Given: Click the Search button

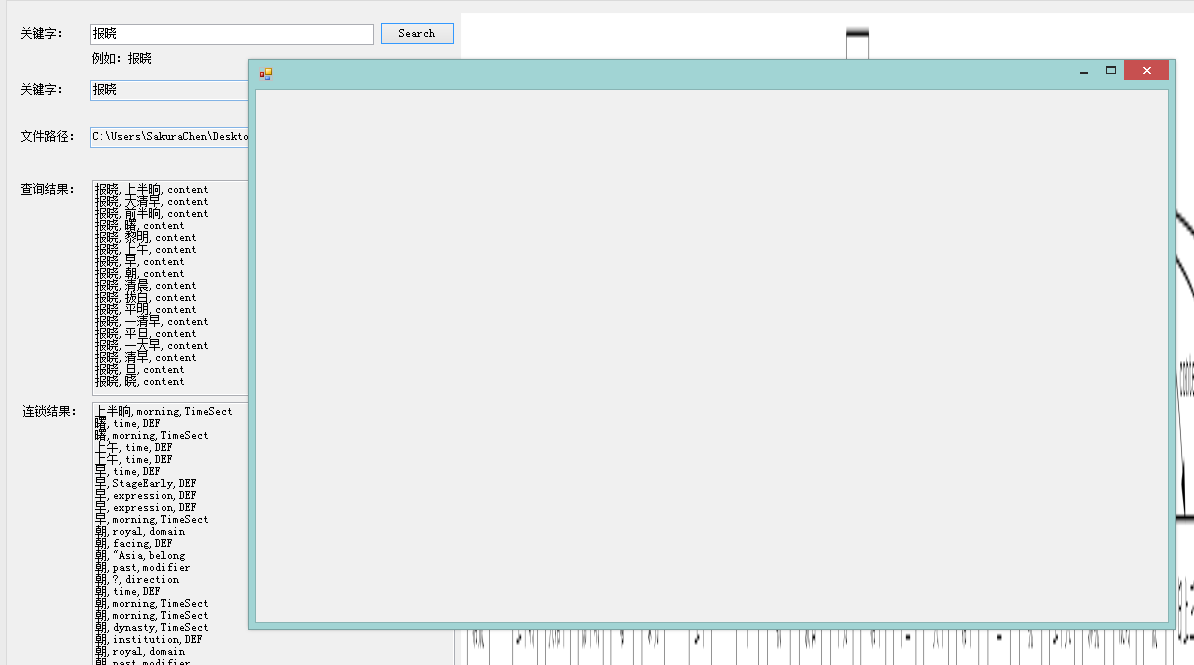Looking at the screenshot, I should pos(417,34).
